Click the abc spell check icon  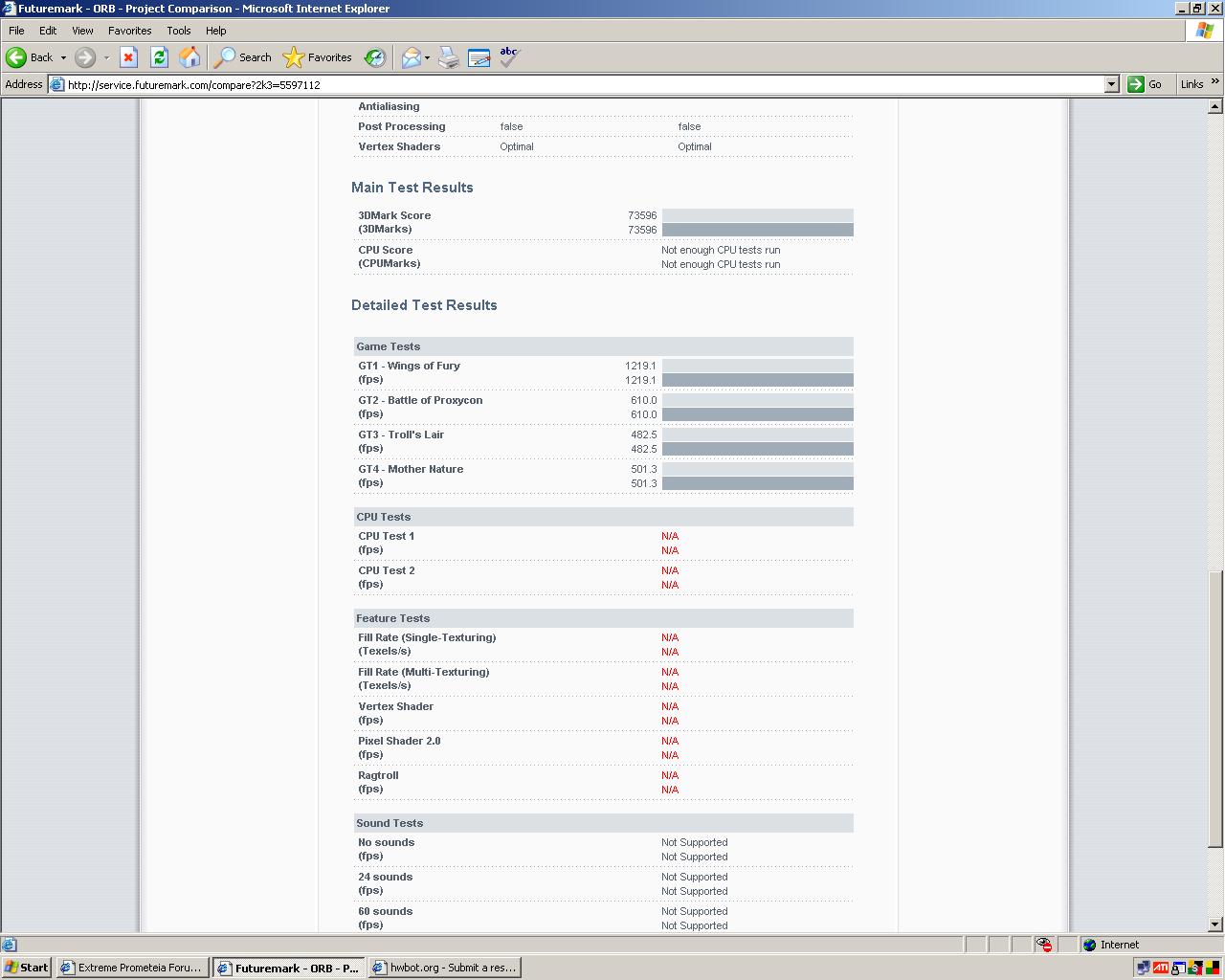pos(509,57)
